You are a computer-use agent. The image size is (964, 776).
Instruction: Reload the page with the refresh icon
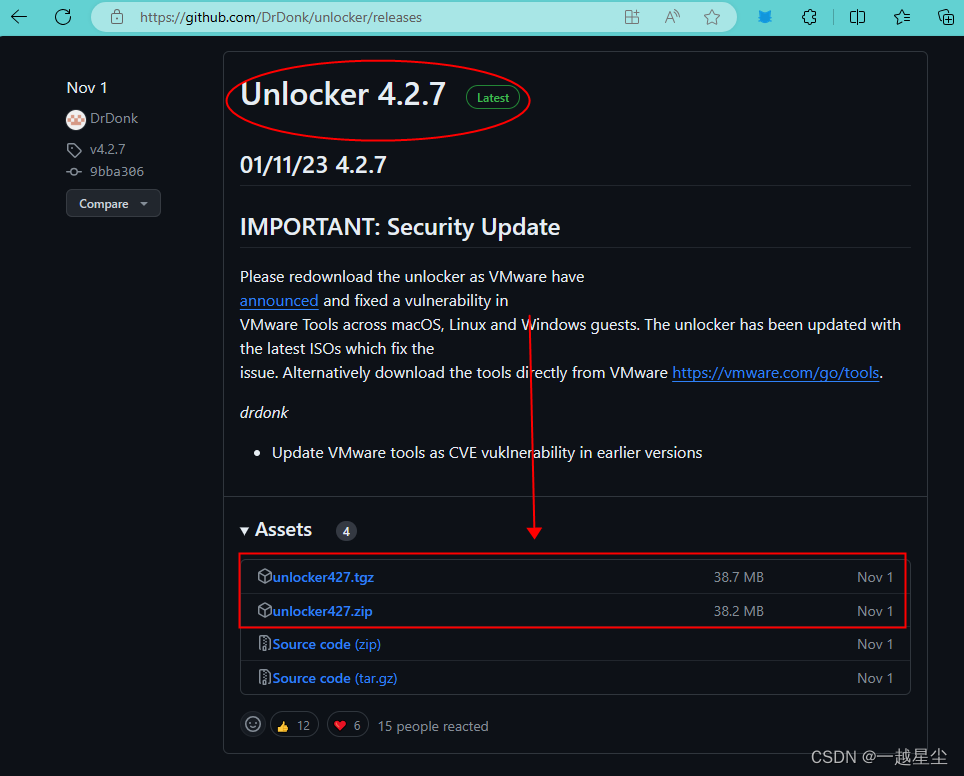point(63,17)
